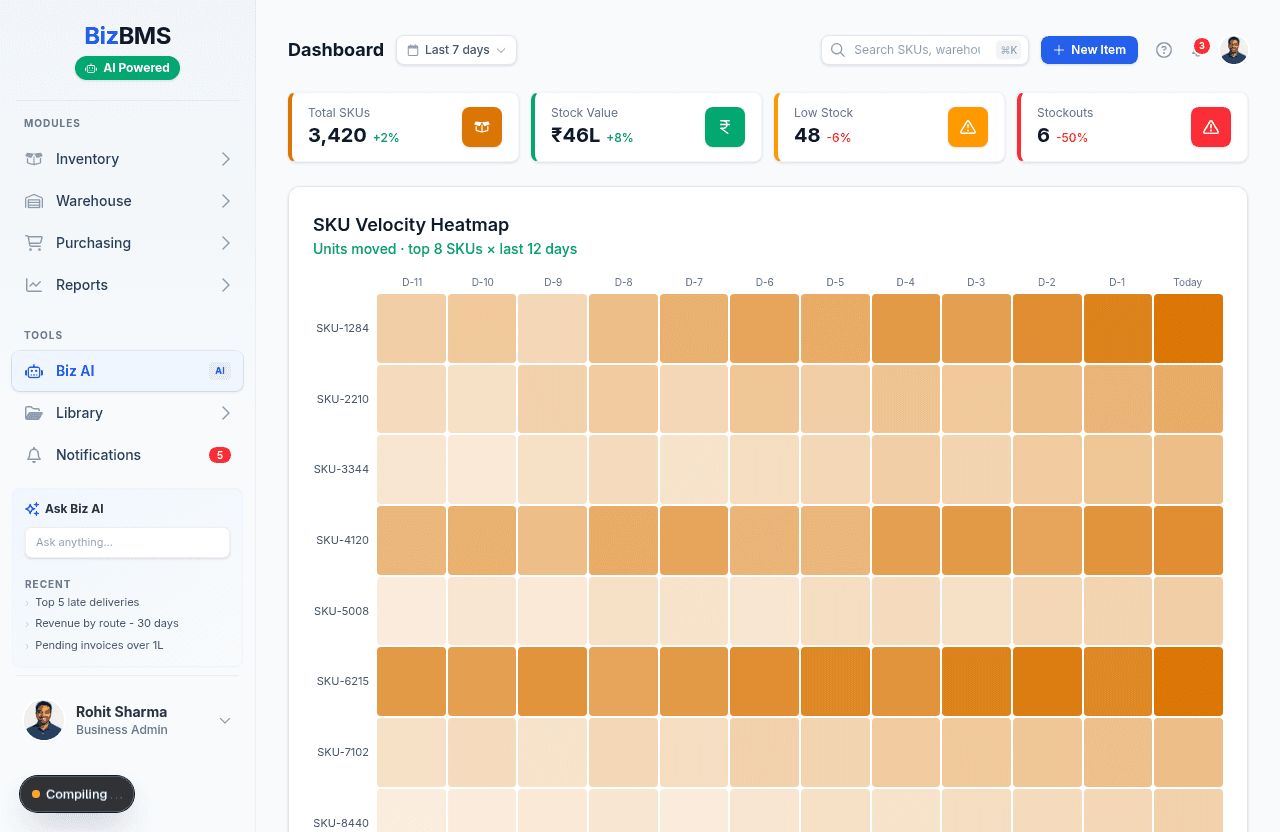Click the user avatar in top bar
Viewport: 1280px width, 832px height.
tap(1234, 50)
